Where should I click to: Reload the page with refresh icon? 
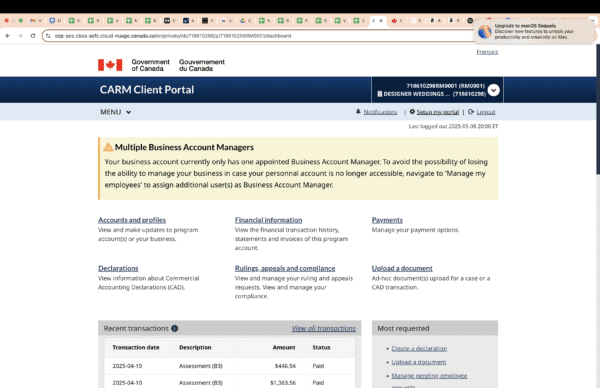33,36
